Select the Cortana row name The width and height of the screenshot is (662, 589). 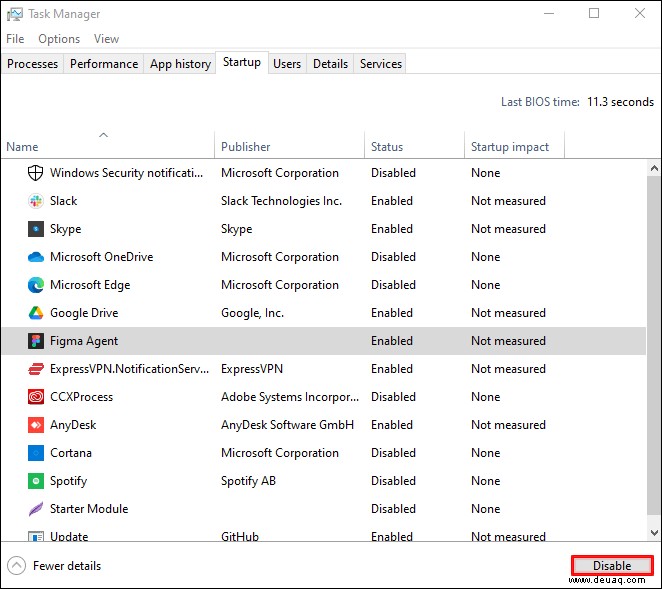(x=71, y=453)
